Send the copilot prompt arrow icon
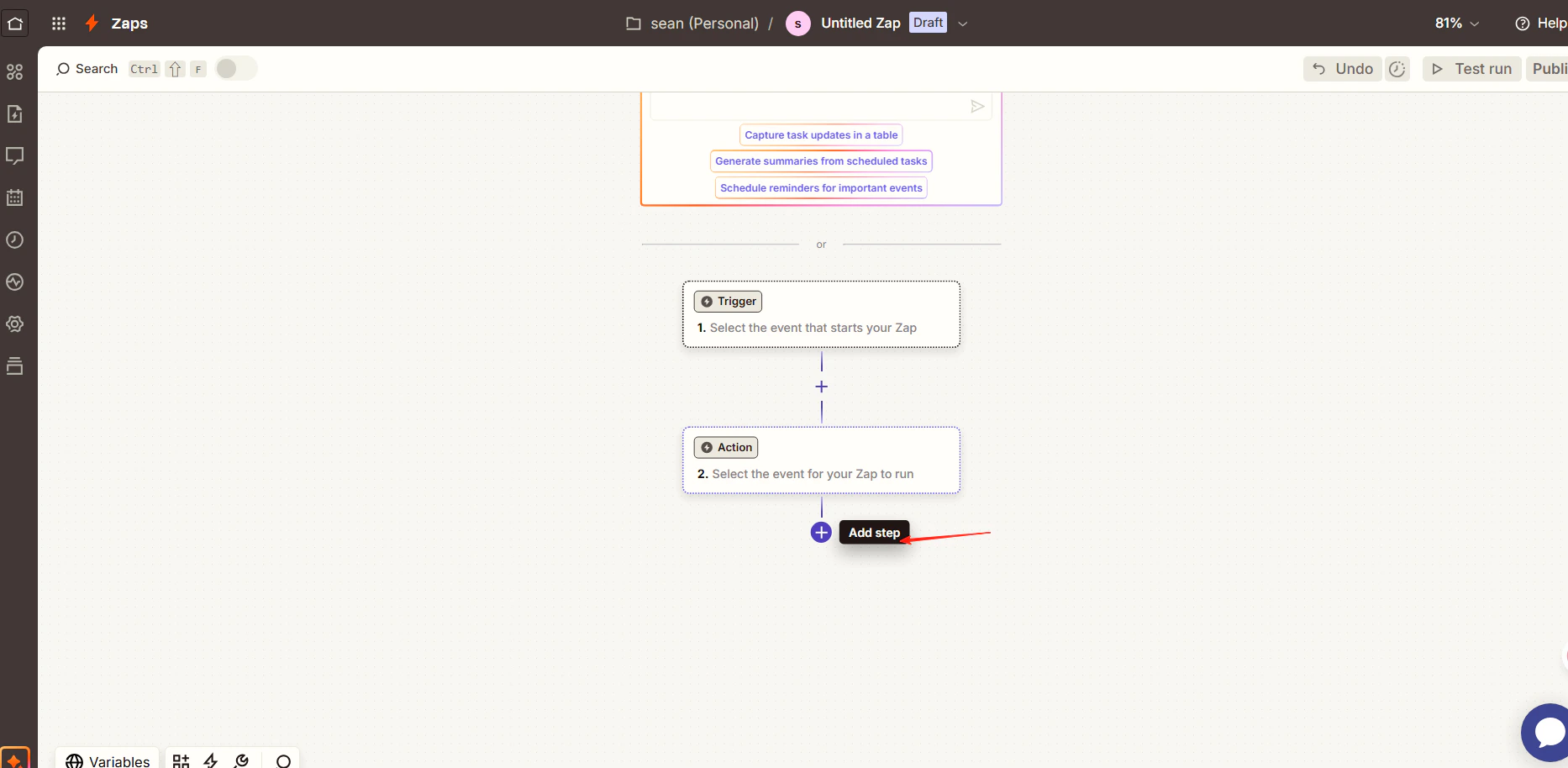The height and width of the screenshot is (768, 1568). (x=977, y=106)
